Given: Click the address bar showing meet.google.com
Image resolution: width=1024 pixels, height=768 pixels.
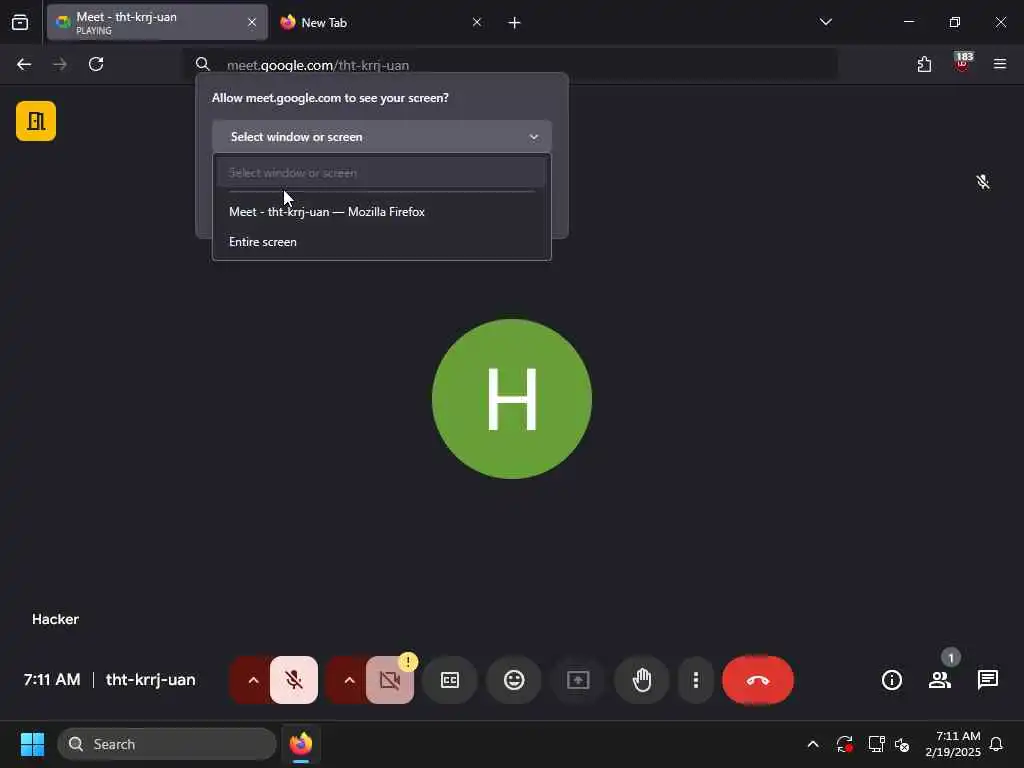Looking at the screenshot, I should point(509,65).
